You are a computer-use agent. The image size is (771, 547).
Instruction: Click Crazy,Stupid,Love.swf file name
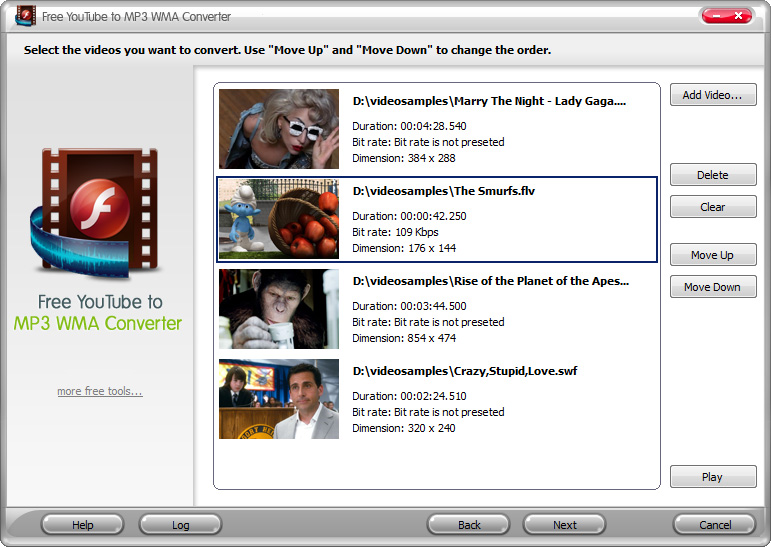point(465,371)
